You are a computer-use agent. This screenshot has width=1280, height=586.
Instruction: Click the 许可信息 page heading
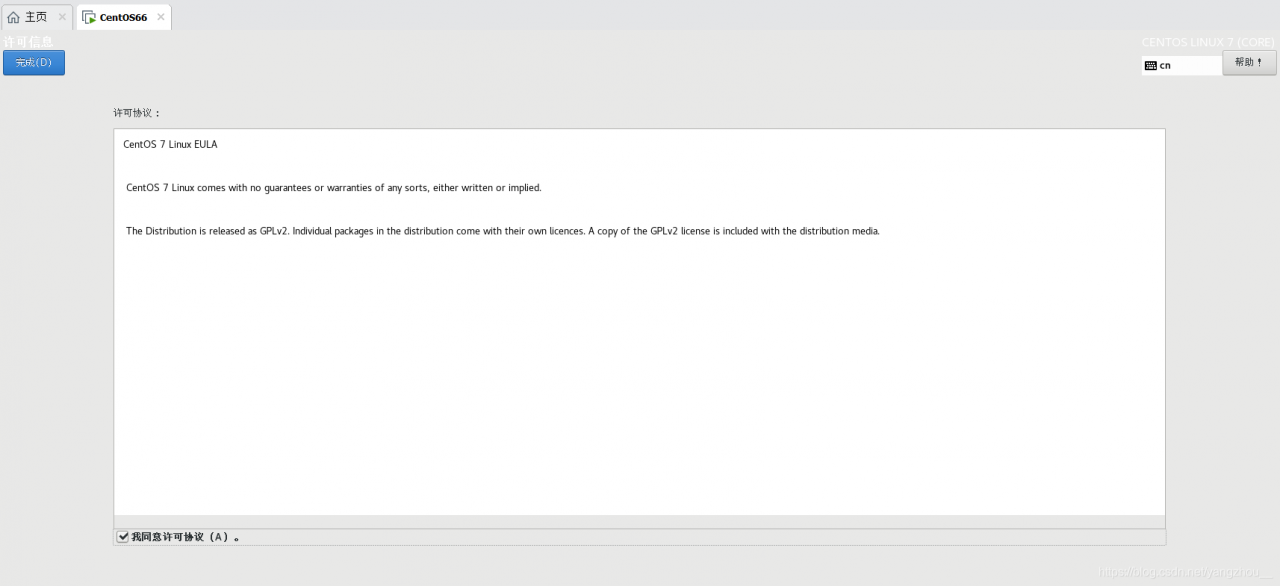coord(29,41)
